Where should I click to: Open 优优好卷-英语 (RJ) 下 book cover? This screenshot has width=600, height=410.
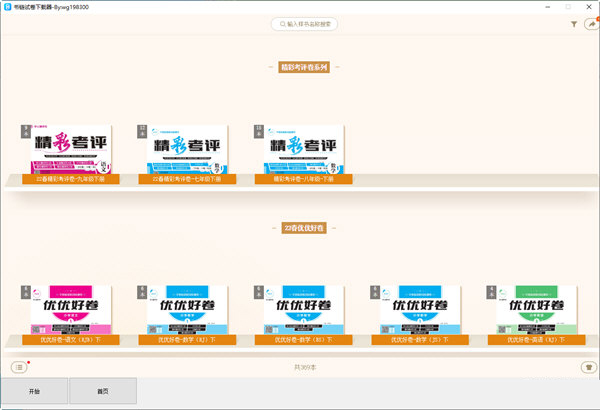(535, 310)
